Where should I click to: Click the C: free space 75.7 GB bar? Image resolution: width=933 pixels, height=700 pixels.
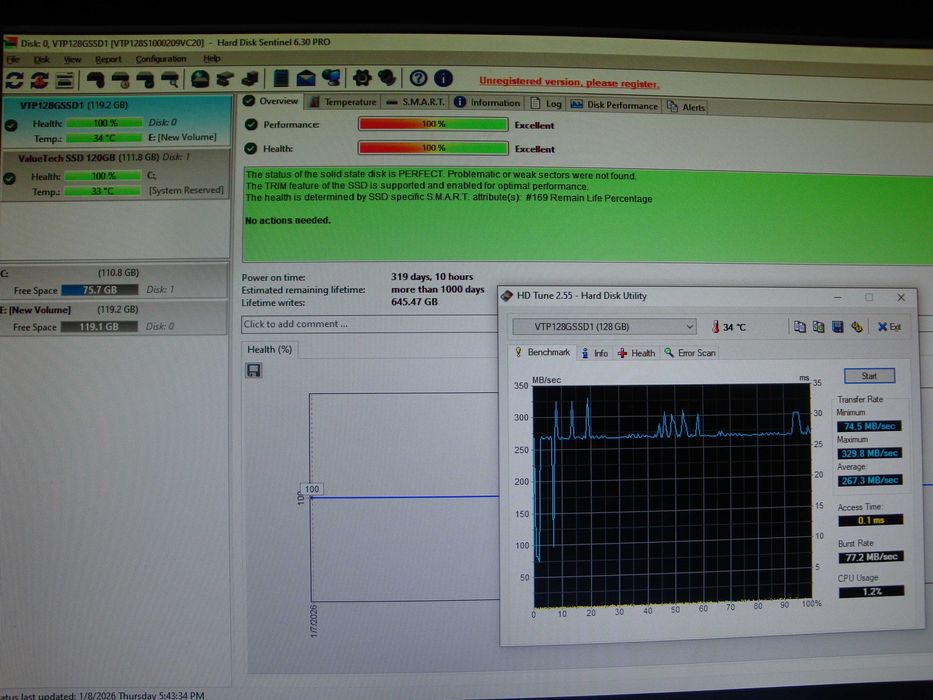click(99, 290)
